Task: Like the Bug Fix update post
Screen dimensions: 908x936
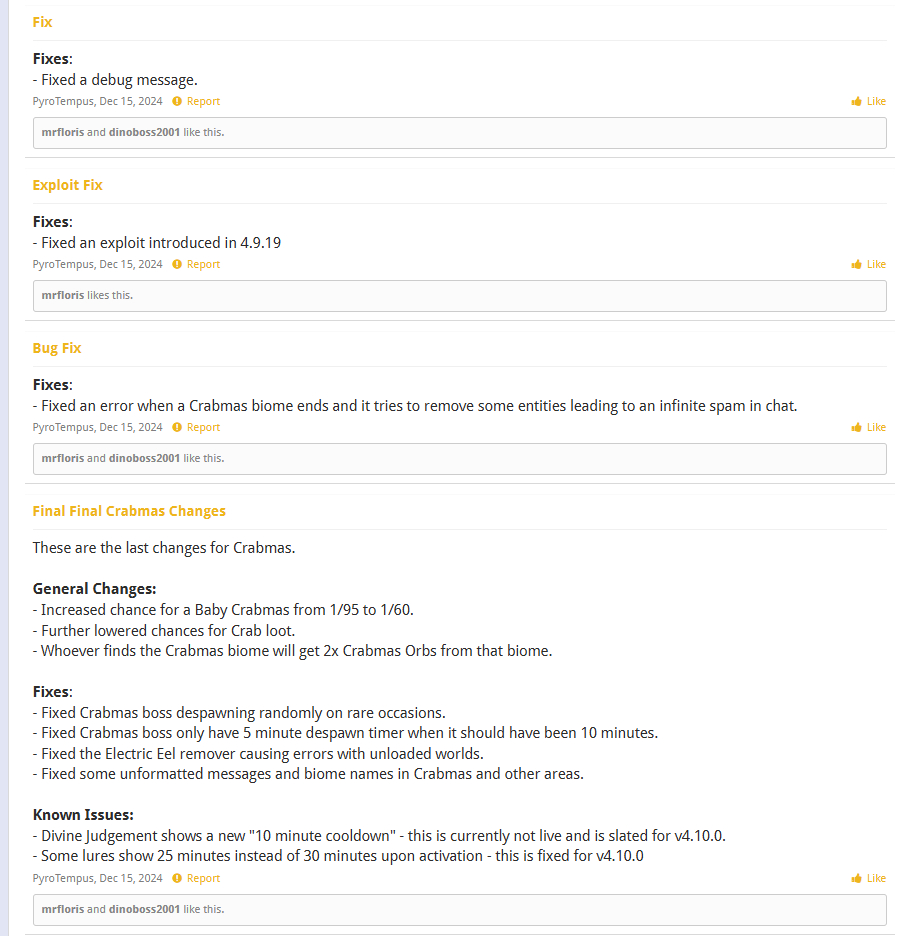Action: coord(868,427)
